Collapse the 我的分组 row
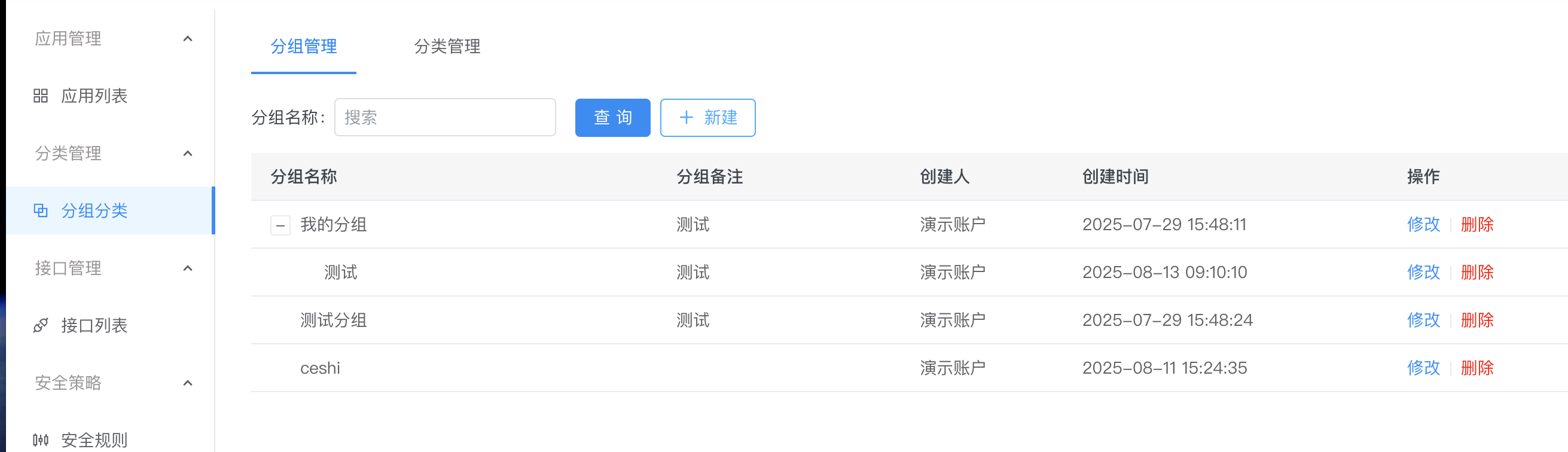 click(280, 225)
